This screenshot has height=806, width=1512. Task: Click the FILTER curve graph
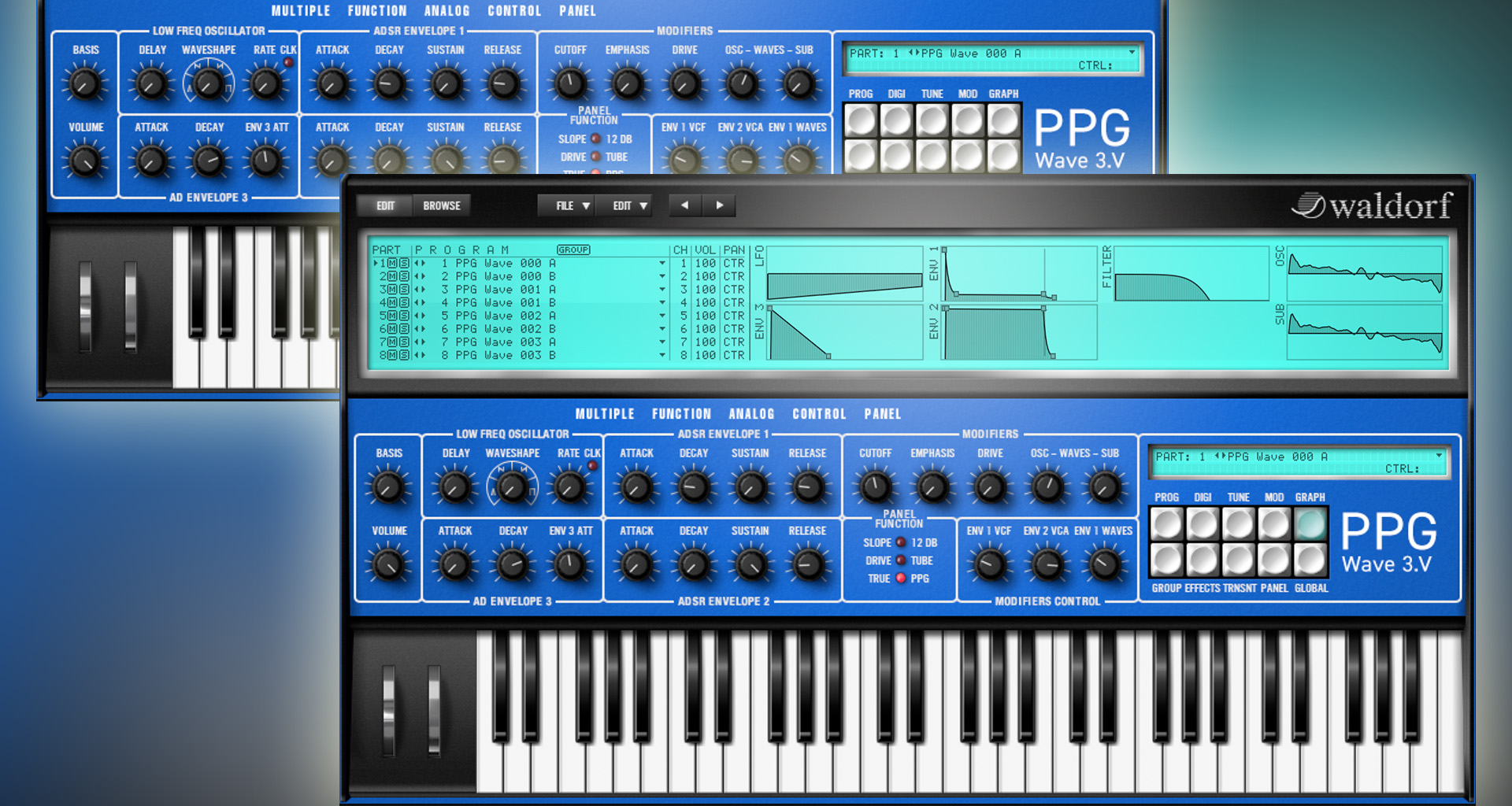pos(1191,273)
